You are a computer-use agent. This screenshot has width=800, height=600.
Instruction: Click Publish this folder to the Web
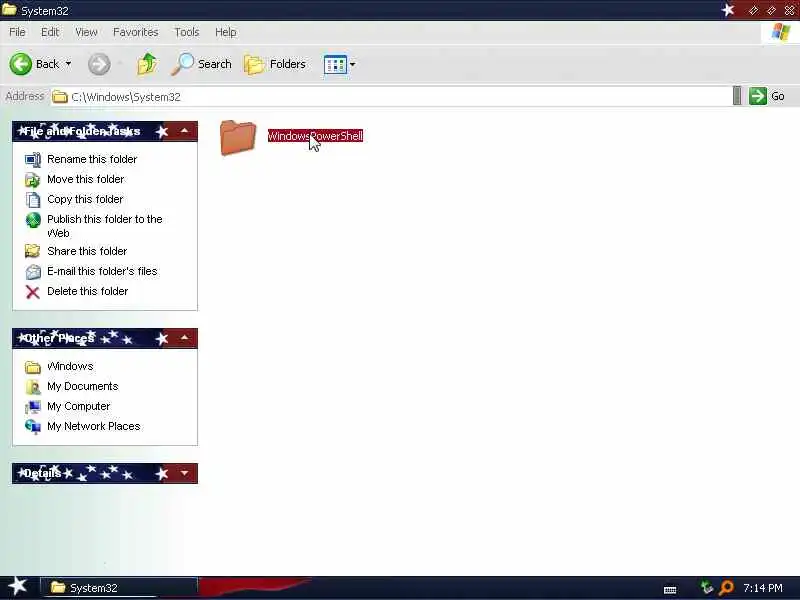click(105, 226)
